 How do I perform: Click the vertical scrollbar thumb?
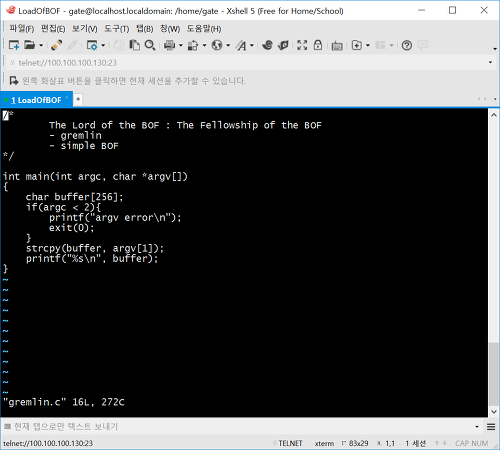[x=494, y=373]
